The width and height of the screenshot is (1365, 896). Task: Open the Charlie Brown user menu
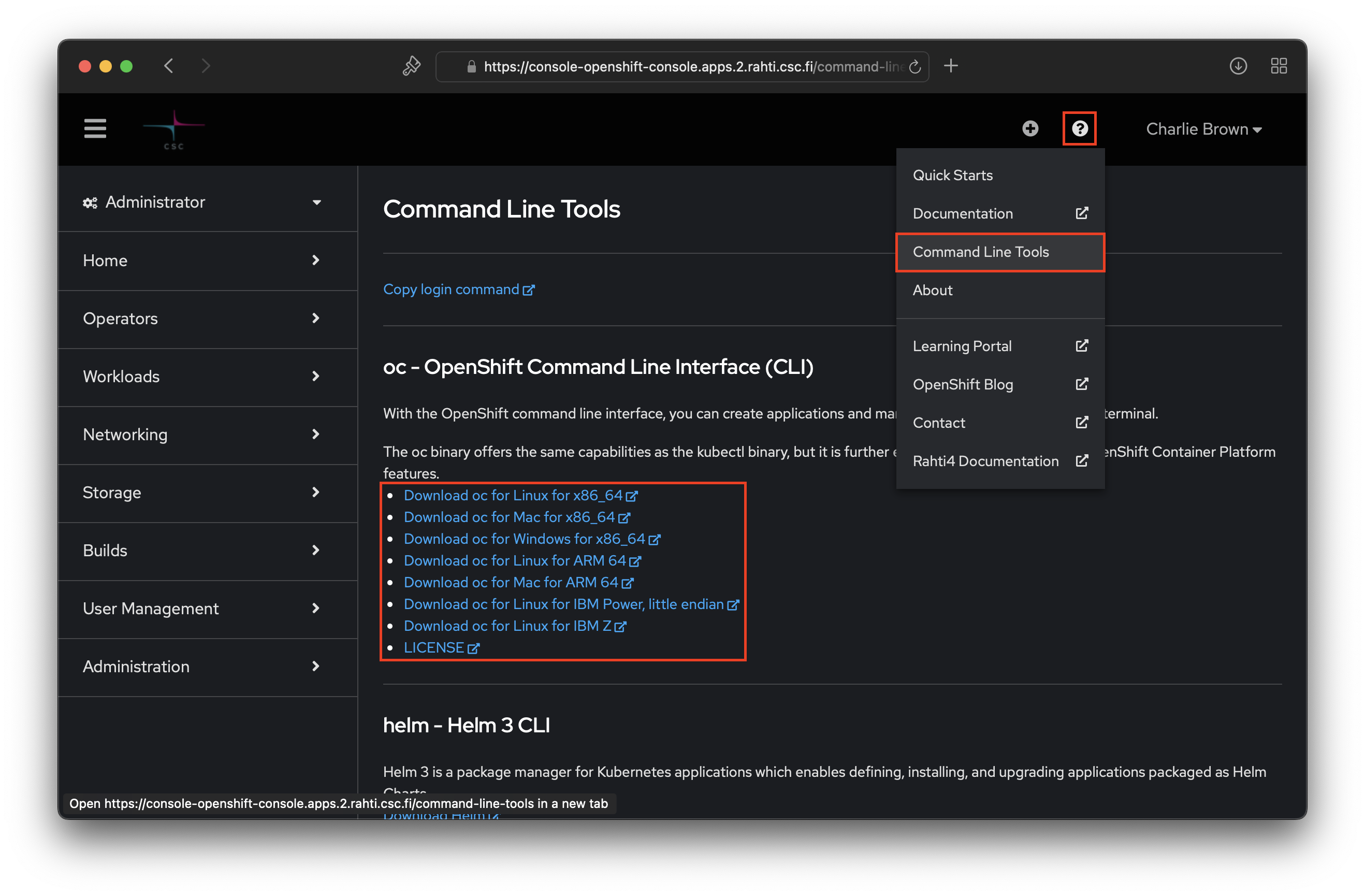pyautogui.click(x=1203, y=129)
